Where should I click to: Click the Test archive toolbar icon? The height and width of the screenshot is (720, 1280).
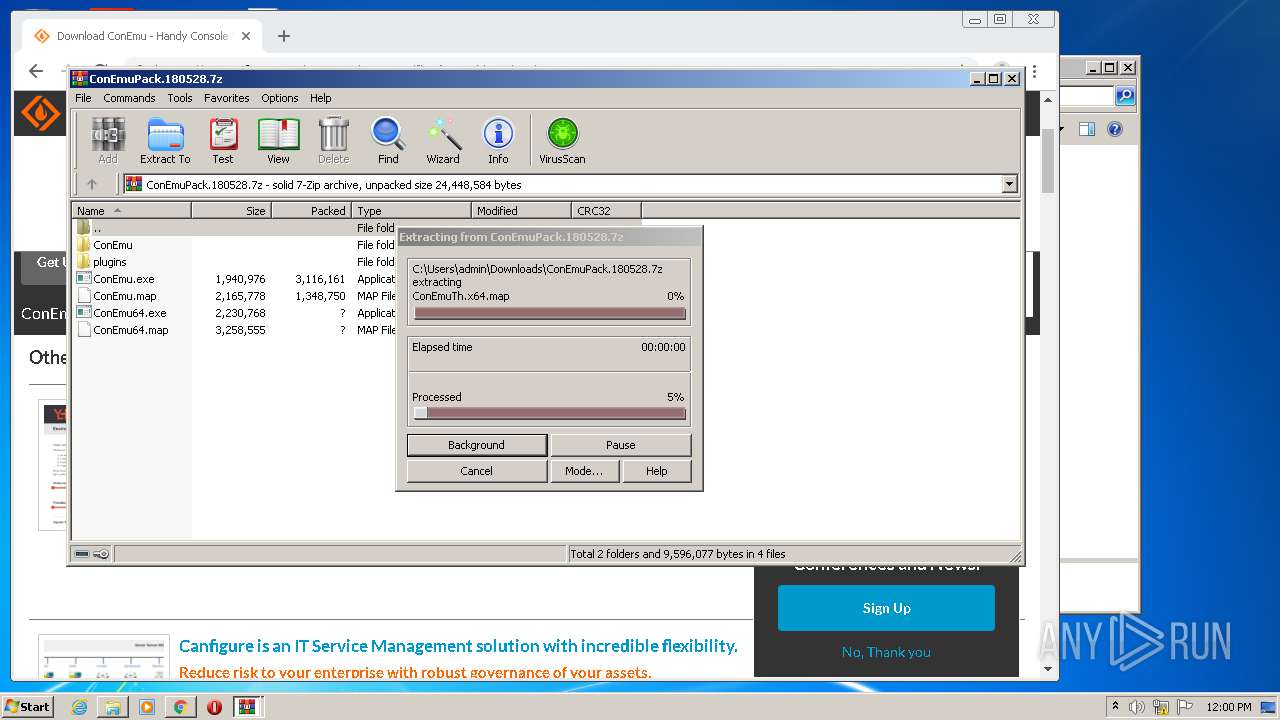[x=223, y=140]
